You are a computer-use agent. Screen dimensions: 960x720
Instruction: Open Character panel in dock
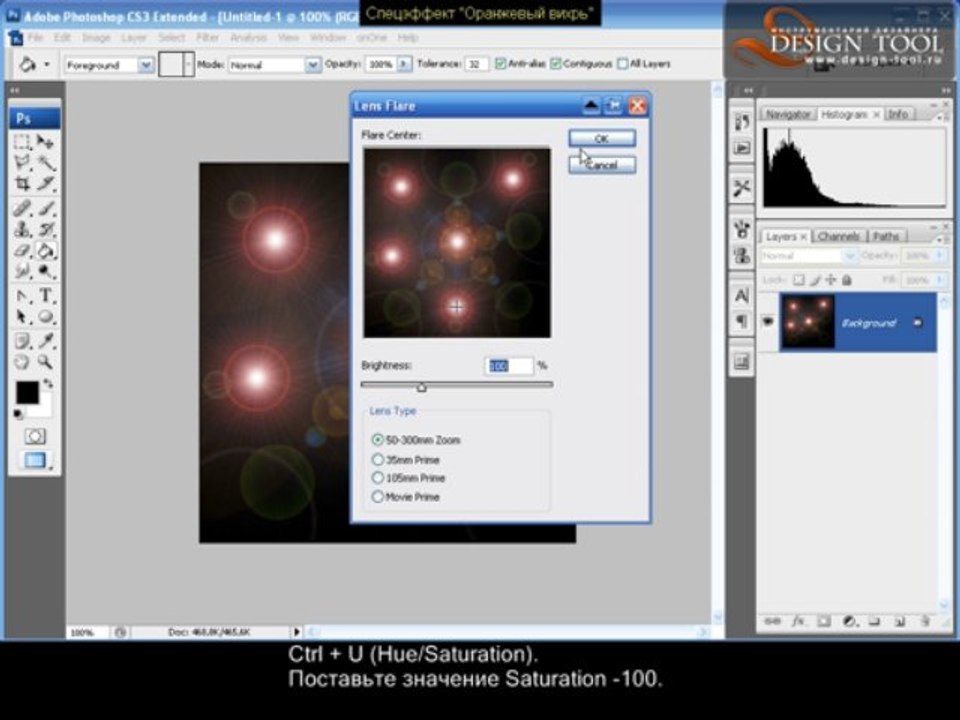(741, 296)
